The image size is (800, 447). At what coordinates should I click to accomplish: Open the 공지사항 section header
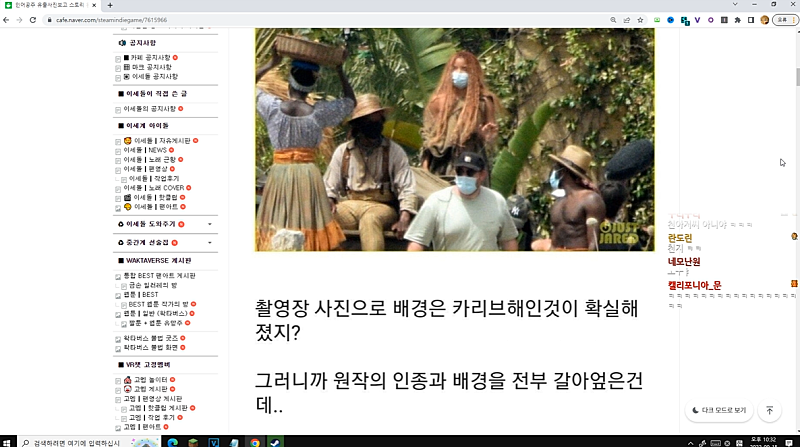(142, 43)
